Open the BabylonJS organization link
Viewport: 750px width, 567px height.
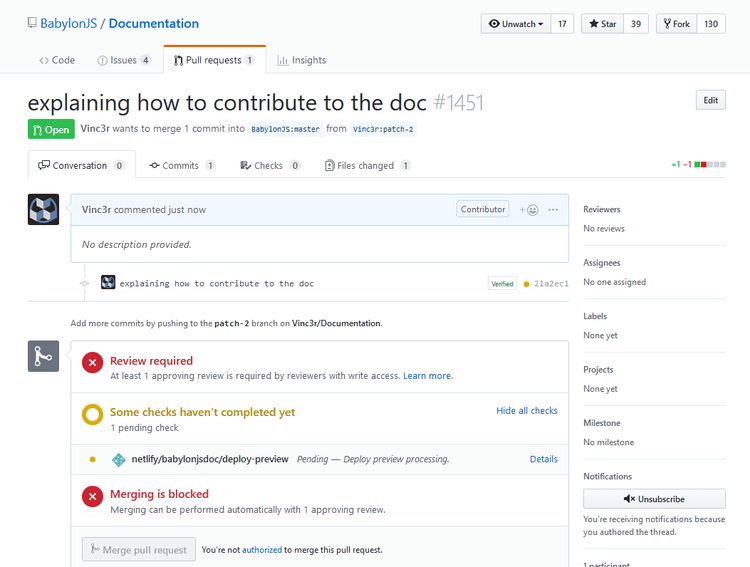[x=68, y=23]
